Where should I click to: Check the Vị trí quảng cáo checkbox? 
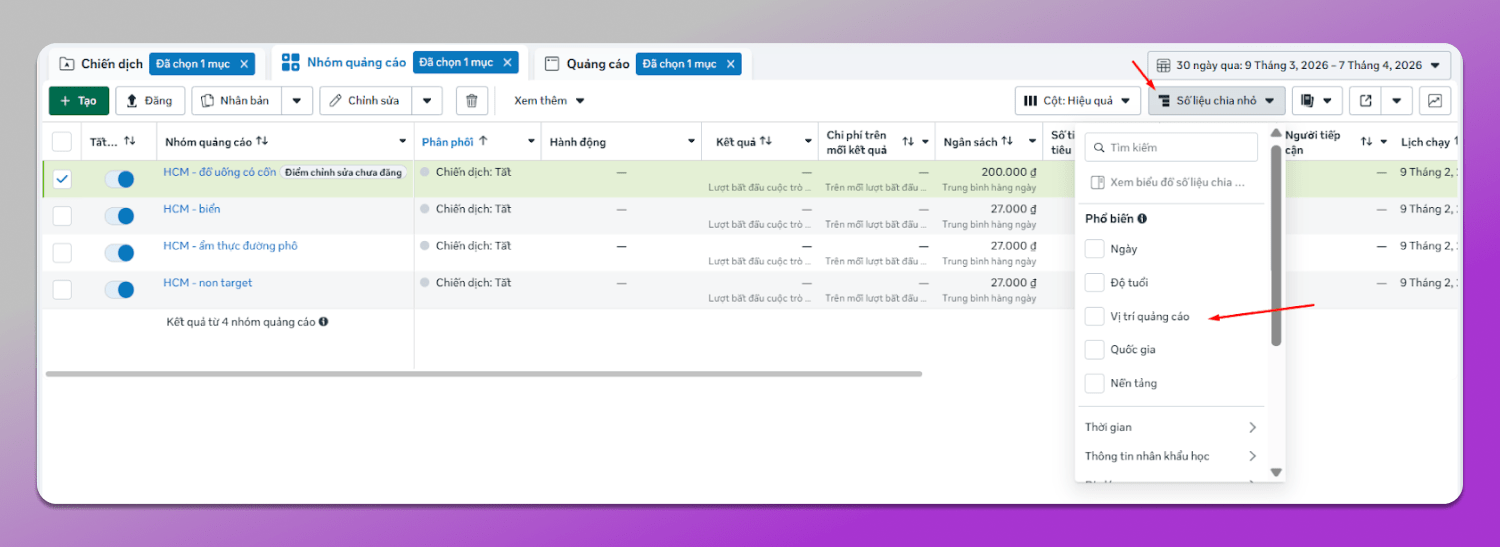pyautogui.click(x=1095, y=316)
